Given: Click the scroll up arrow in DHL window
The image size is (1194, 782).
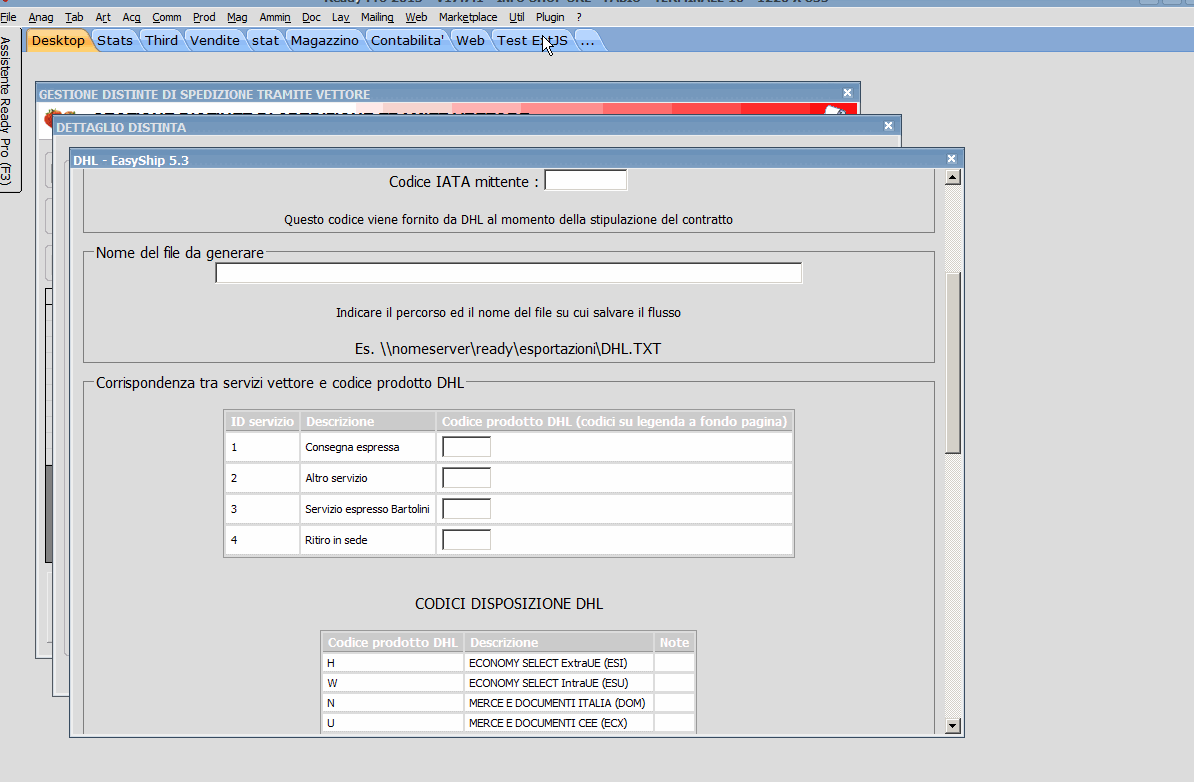Looking at the screenshot, I should click(x=953, y=177).
